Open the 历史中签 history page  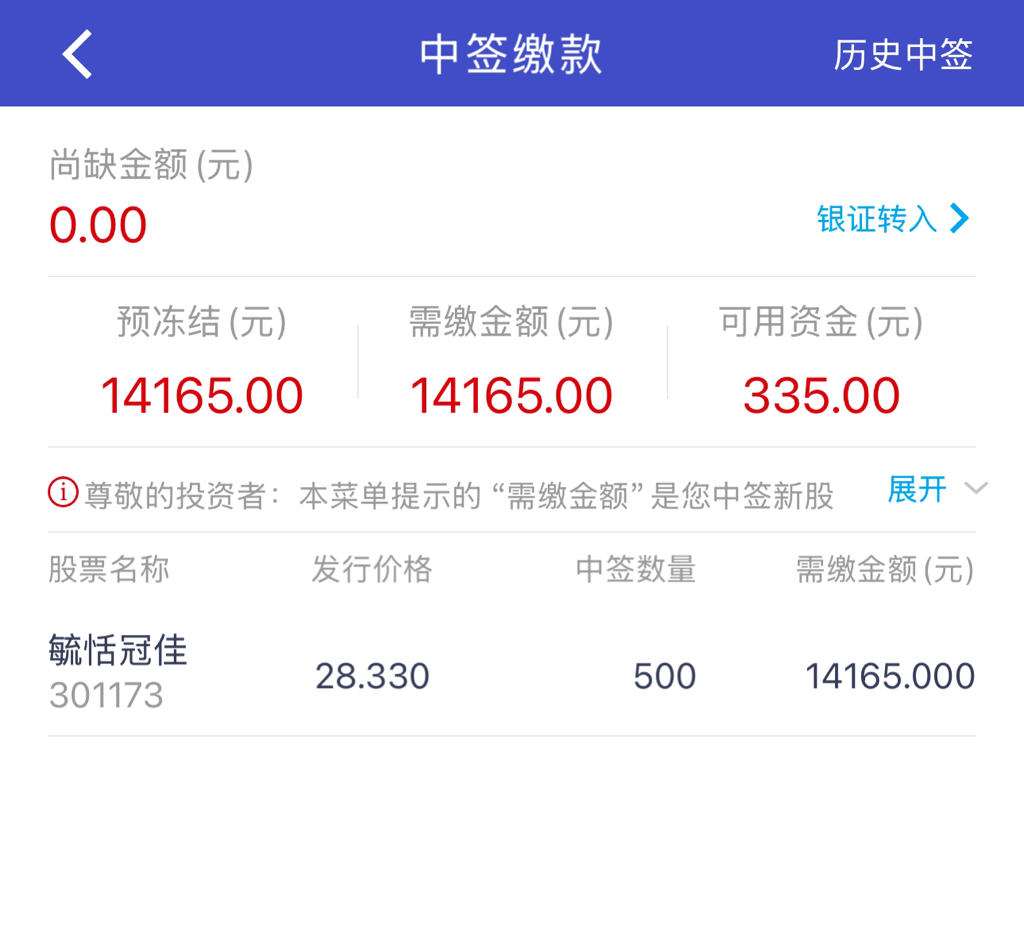[902, 55]
